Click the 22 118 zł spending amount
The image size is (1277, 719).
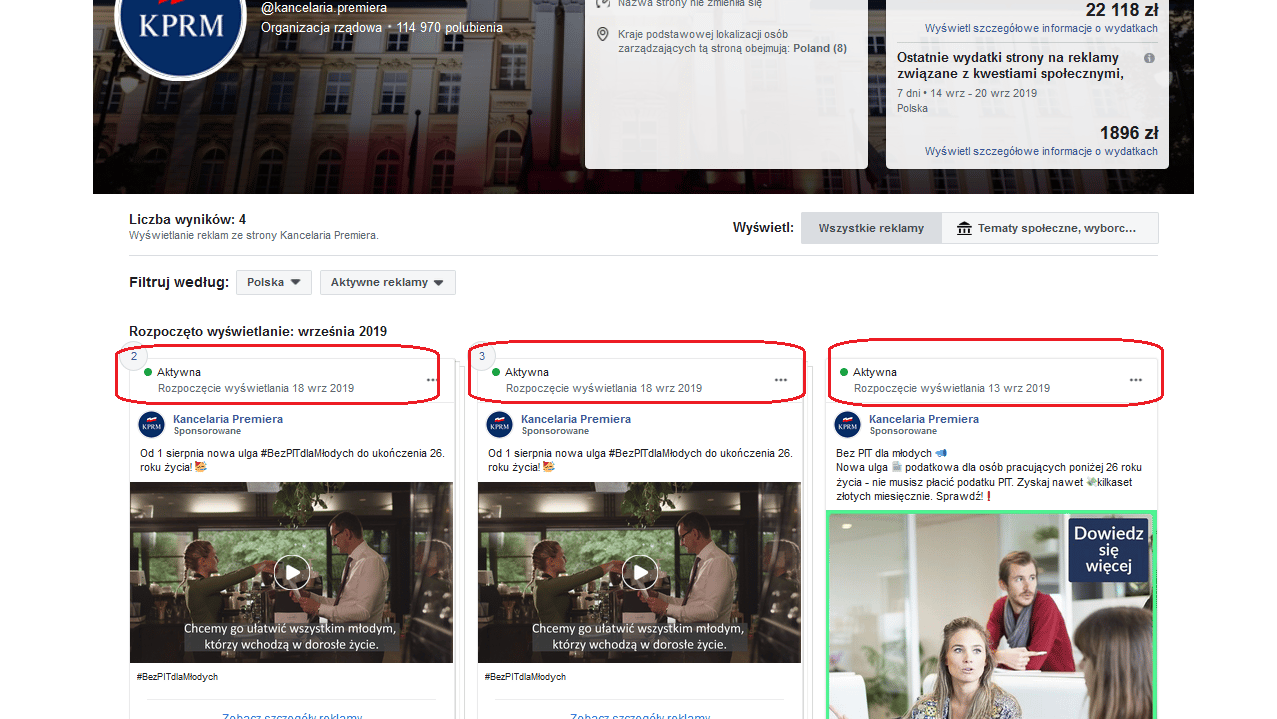click(x=1122, y=10)
